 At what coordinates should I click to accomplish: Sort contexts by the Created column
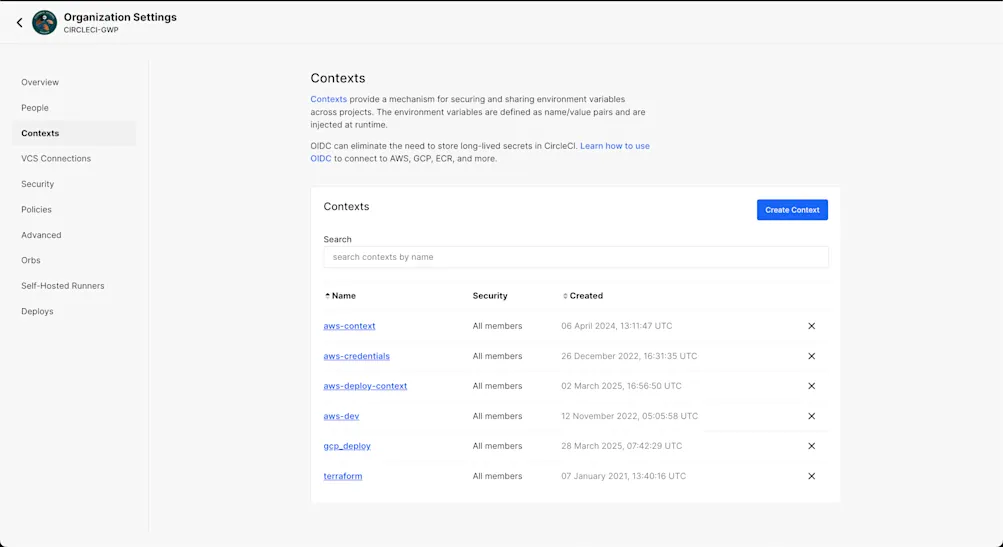pyautogui.click(x=583, y=296)
